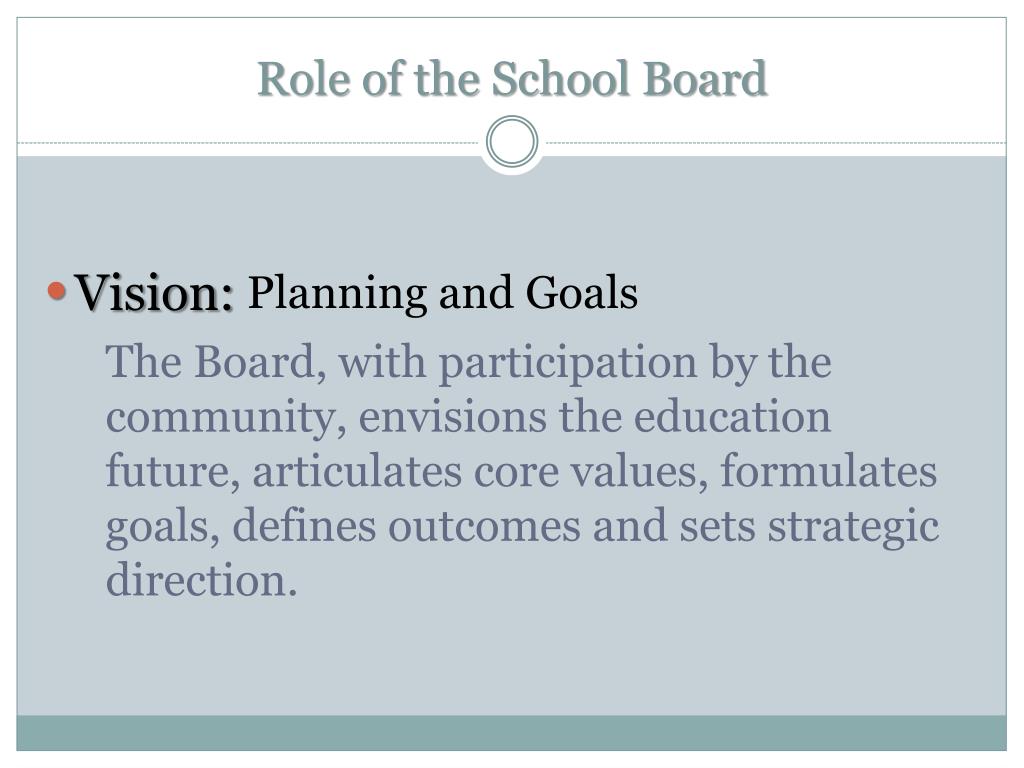The image size is (1024, 768).
Task: Click the Planning and Goals heading text
Action: (442, 293)
